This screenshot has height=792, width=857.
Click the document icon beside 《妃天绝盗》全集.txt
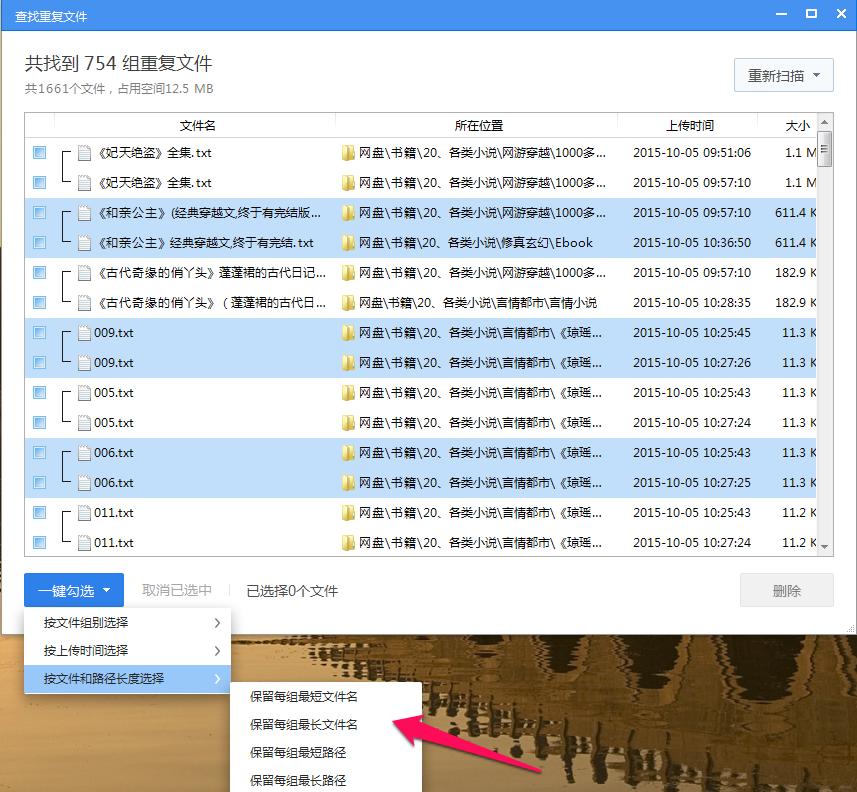click(x=85, y=152)
